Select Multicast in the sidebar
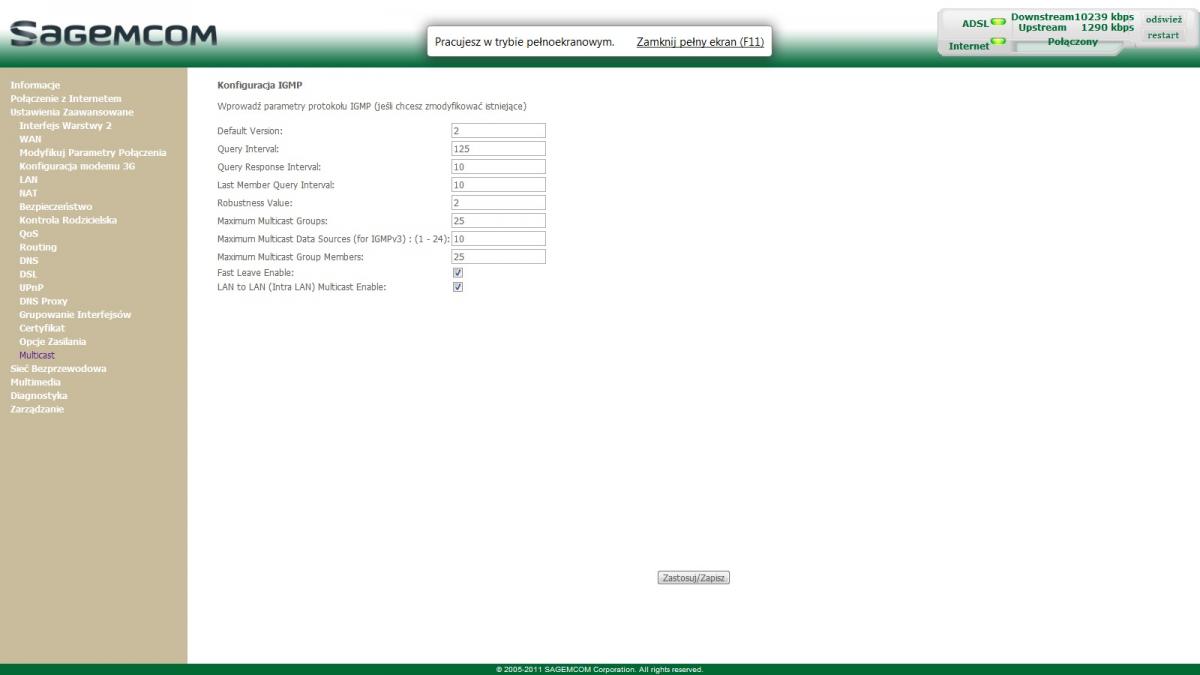The image size is (1200, 675). point(37,355)
